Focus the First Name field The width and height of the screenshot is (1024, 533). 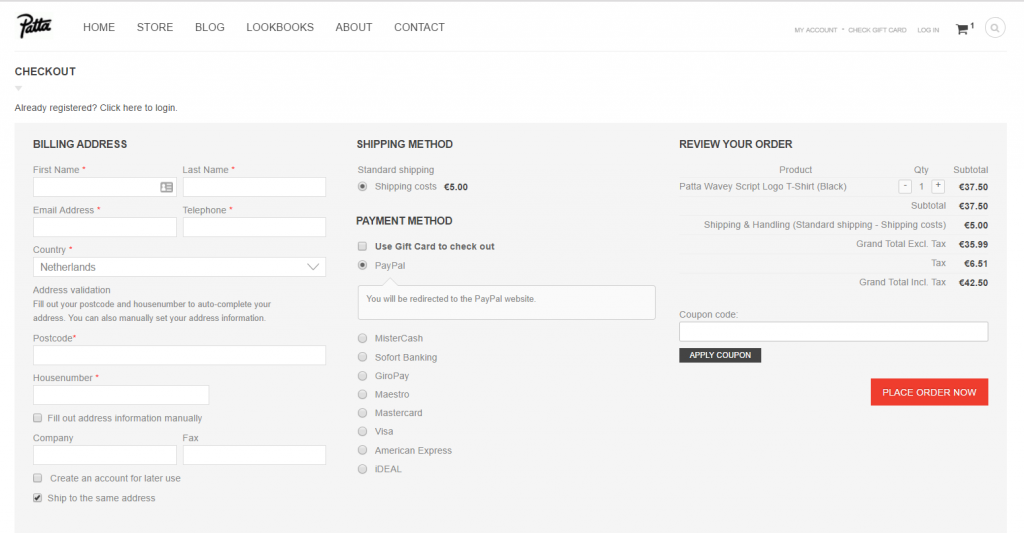point(104,187)
